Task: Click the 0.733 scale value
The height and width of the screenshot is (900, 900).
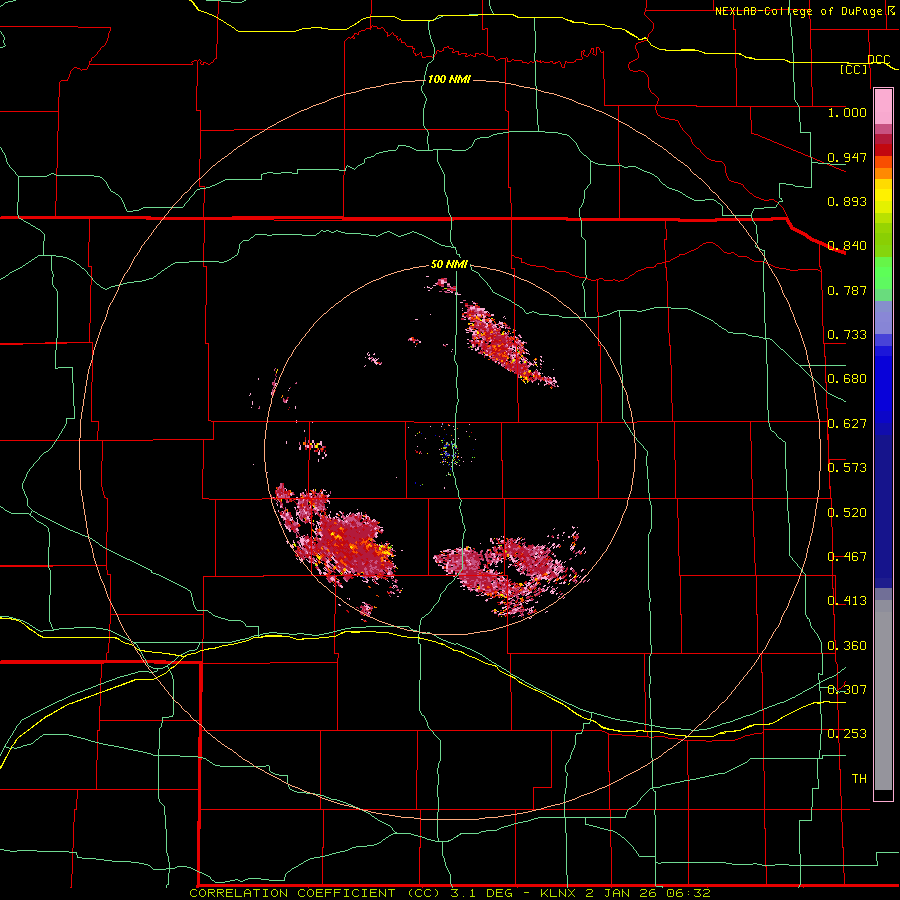Action: [x=847, y=335]
